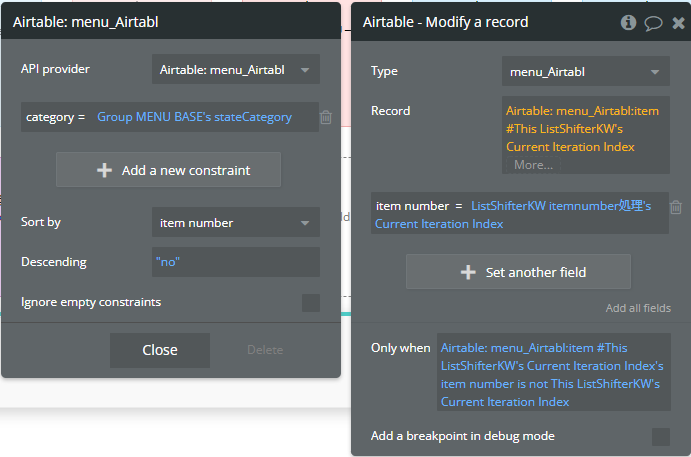Enable Add a breakpoint in debug mode

pyautogui.click(x=661, y=437)
